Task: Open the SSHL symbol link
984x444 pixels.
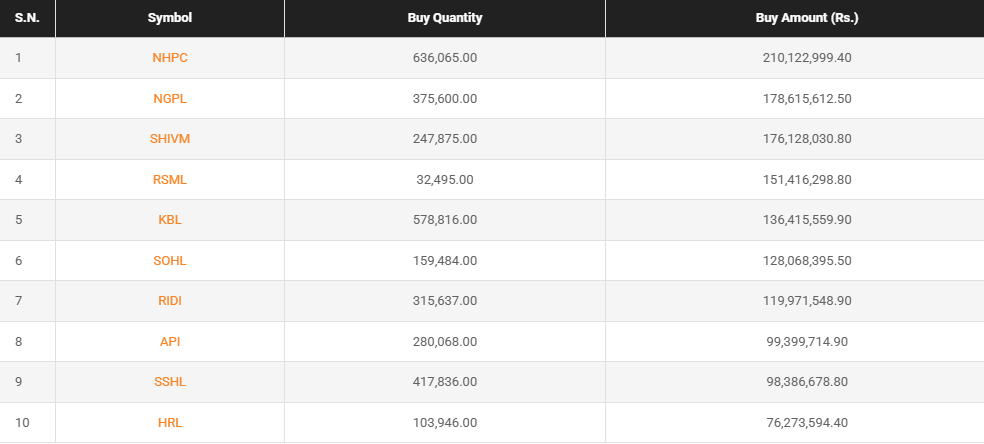Action: pos(170,382)
